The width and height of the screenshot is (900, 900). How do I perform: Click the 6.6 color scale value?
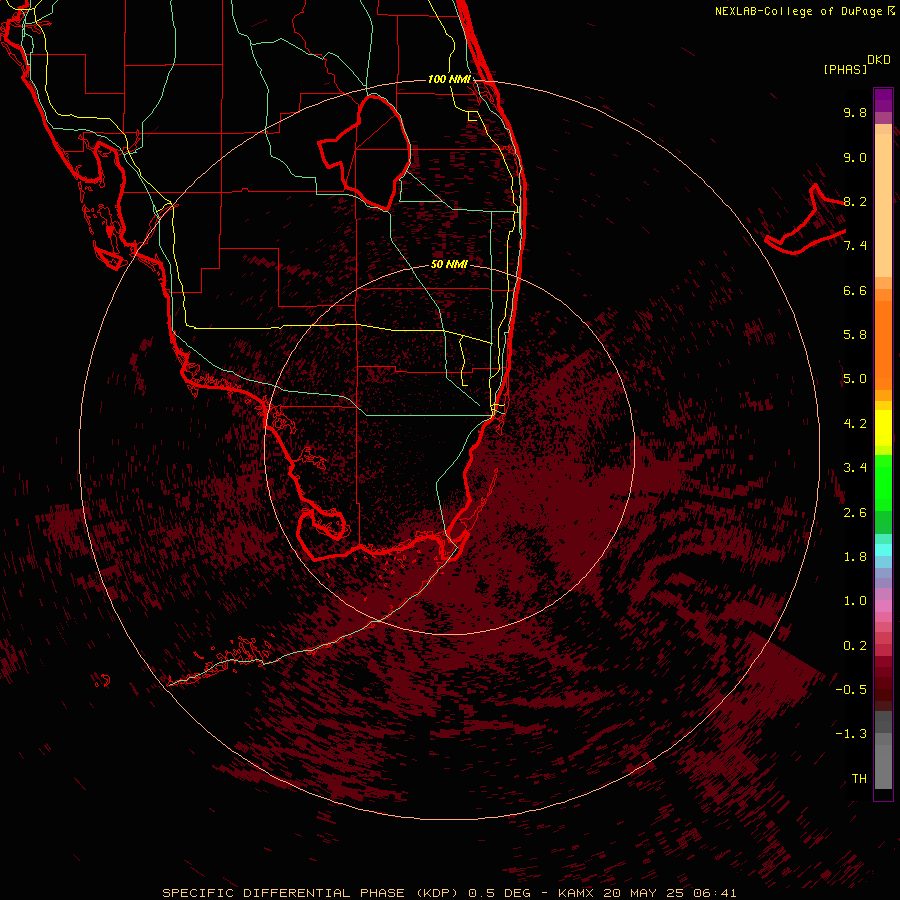coord(855,290)
